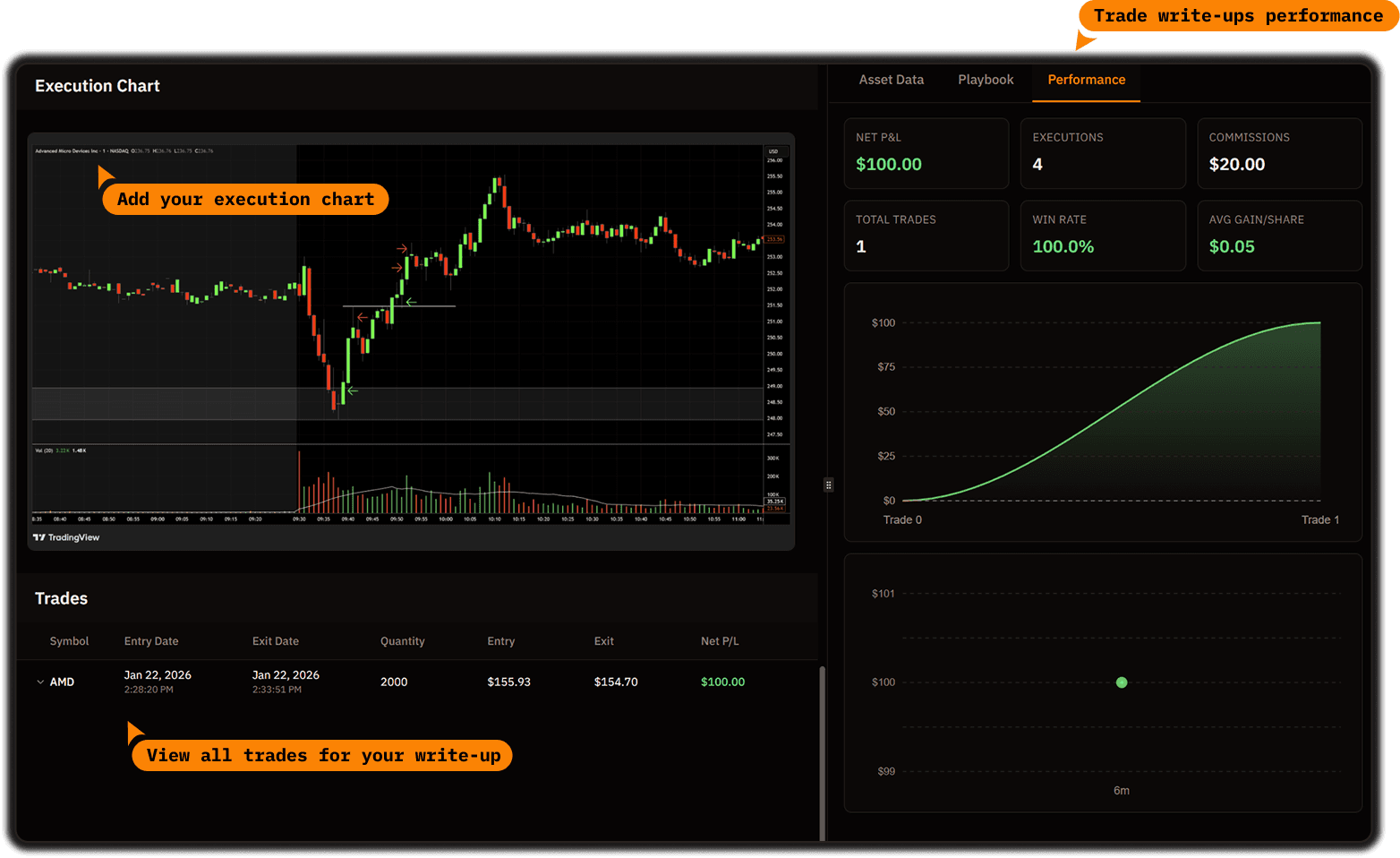Select the Performance tab
The height and width of the screenshot is (858, 1400).
1086,80
